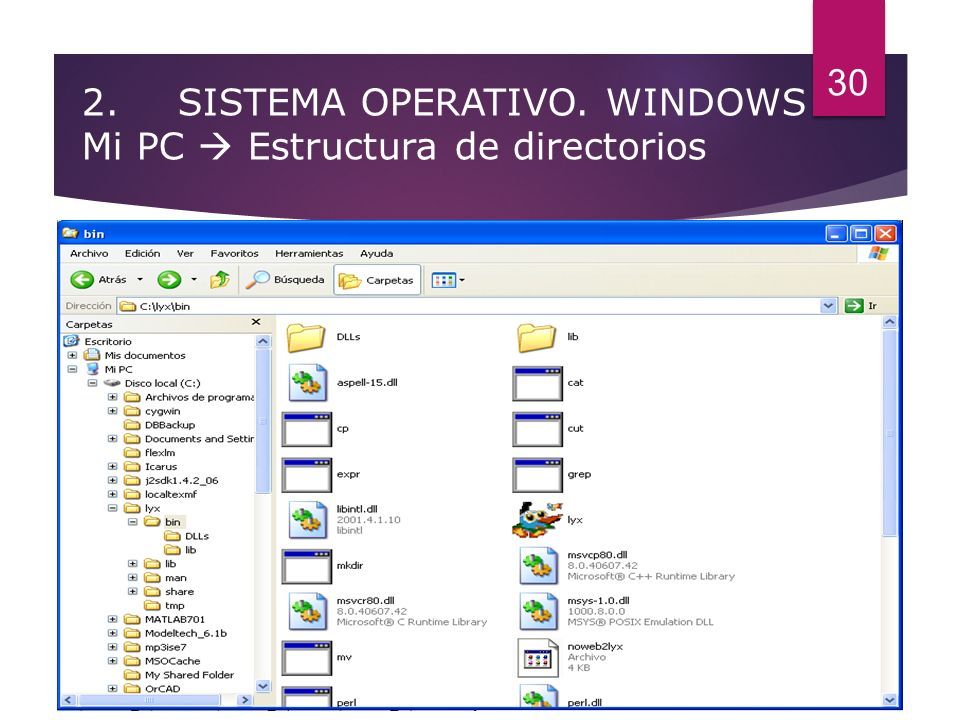Screen dimensions: 960x720
Task: Click file list scroll down arrow
Action: pos(890,700)
